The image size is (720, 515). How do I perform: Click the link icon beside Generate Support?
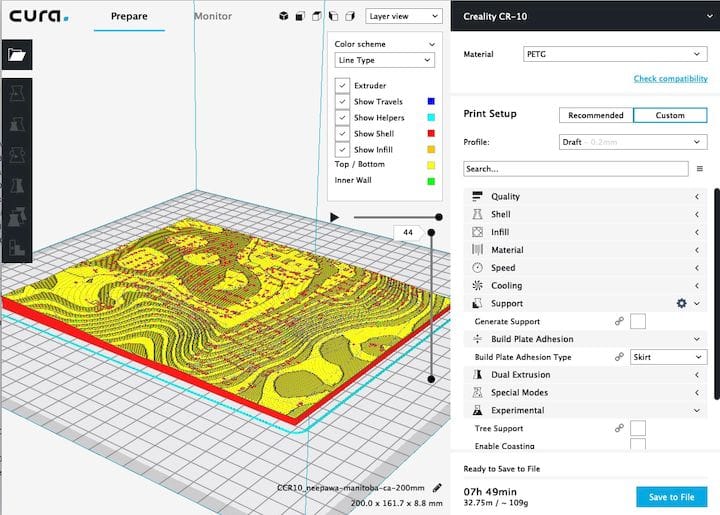619,321
